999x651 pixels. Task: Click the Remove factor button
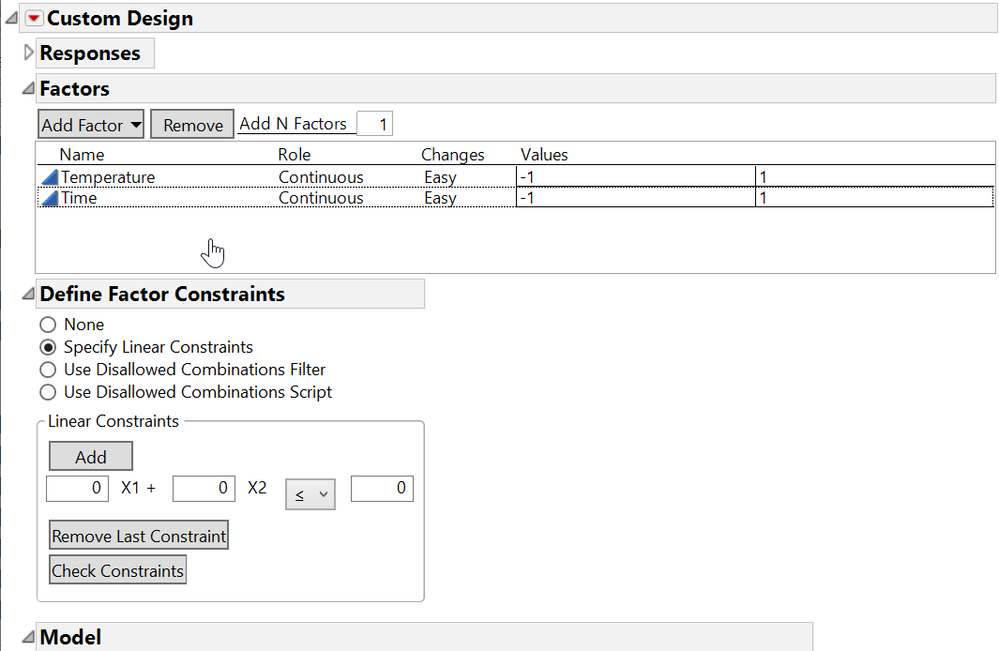click(192, 125)
